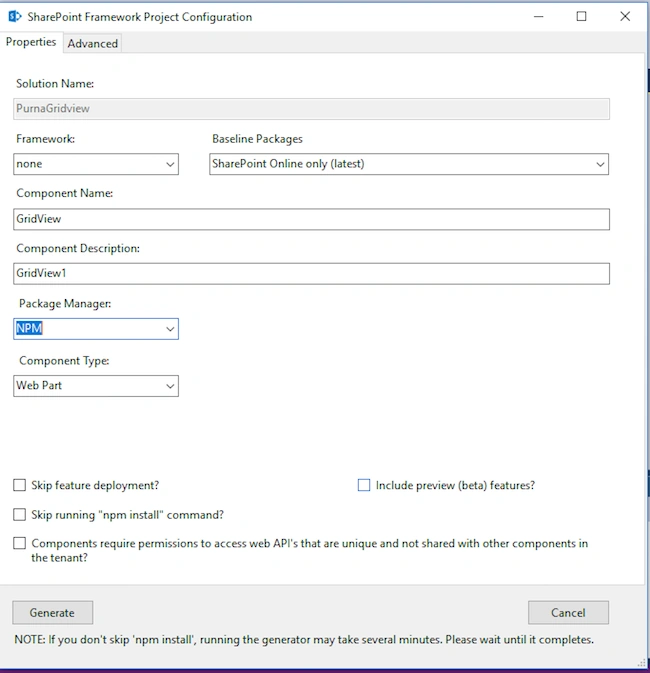Select the Properties tab
The height and width of the screenshot is (673, 650).
(x=31, y=42)
